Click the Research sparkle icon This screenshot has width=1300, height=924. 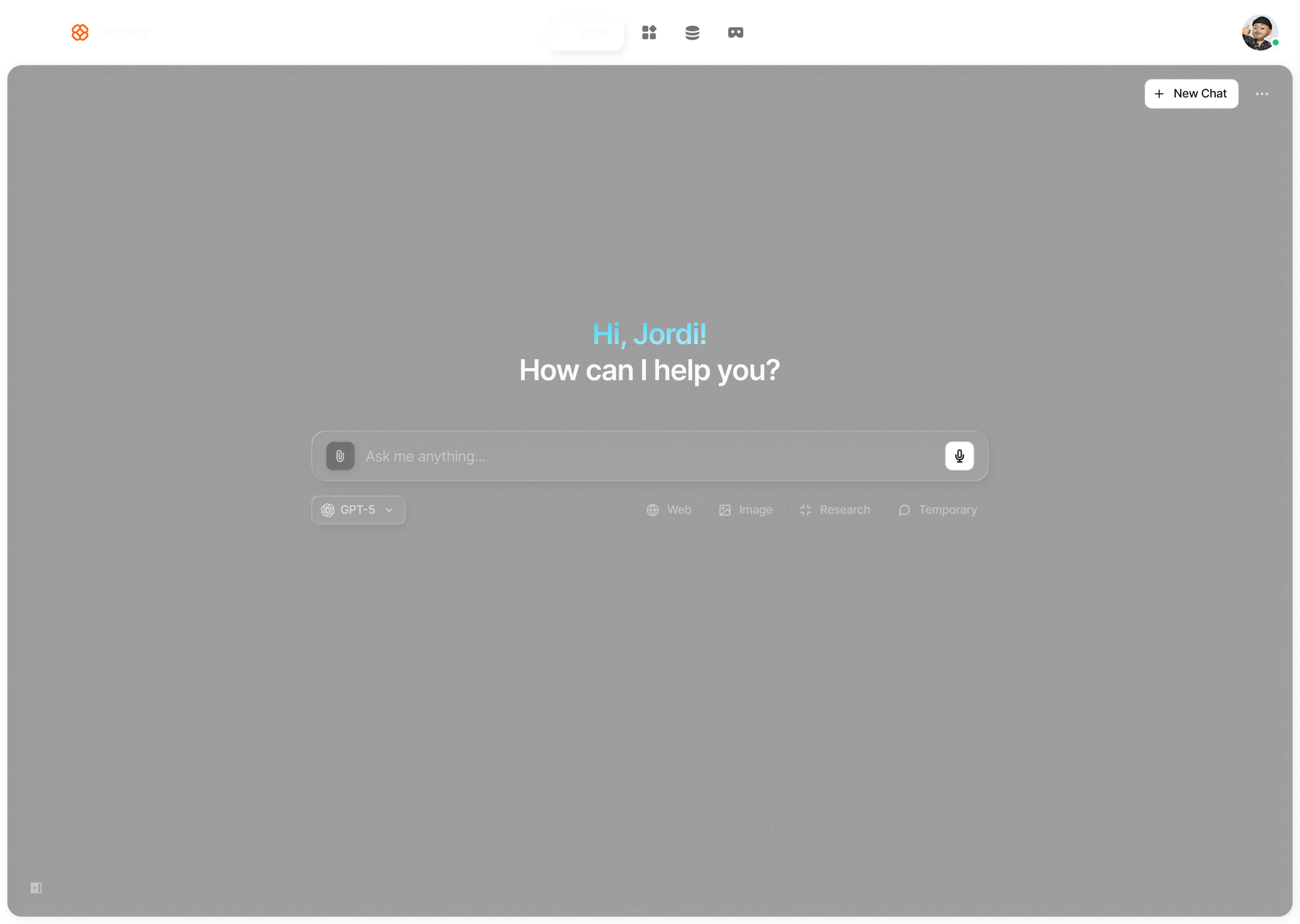click(x=806, y=510)
